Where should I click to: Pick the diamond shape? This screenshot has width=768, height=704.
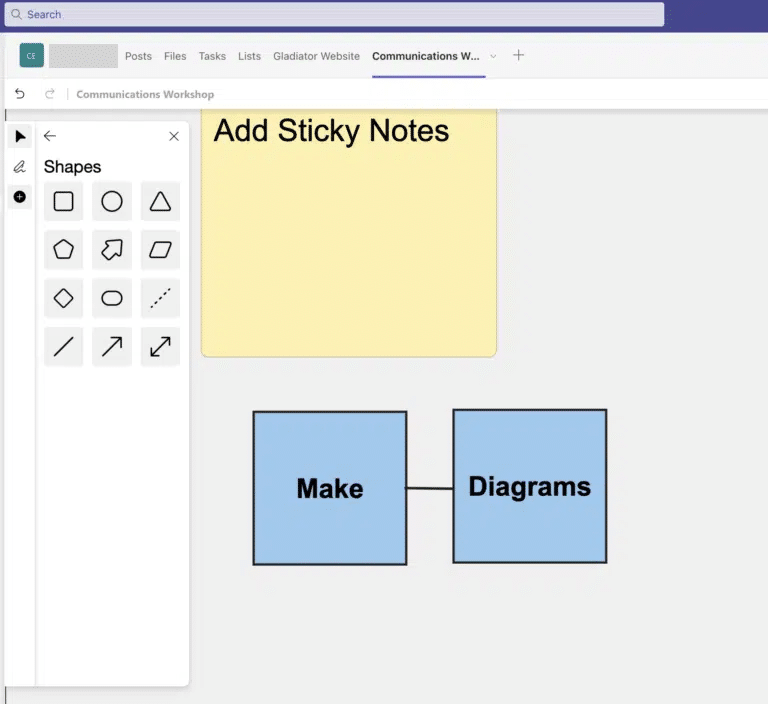coord(63,298)
